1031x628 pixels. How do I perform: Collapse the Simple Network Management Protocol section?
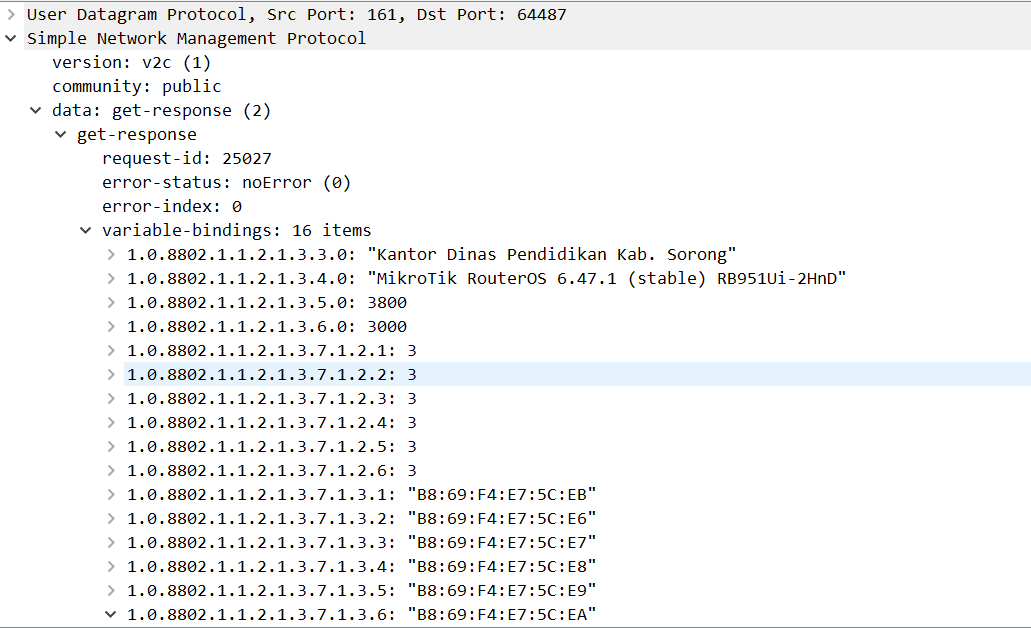(11, 38)
